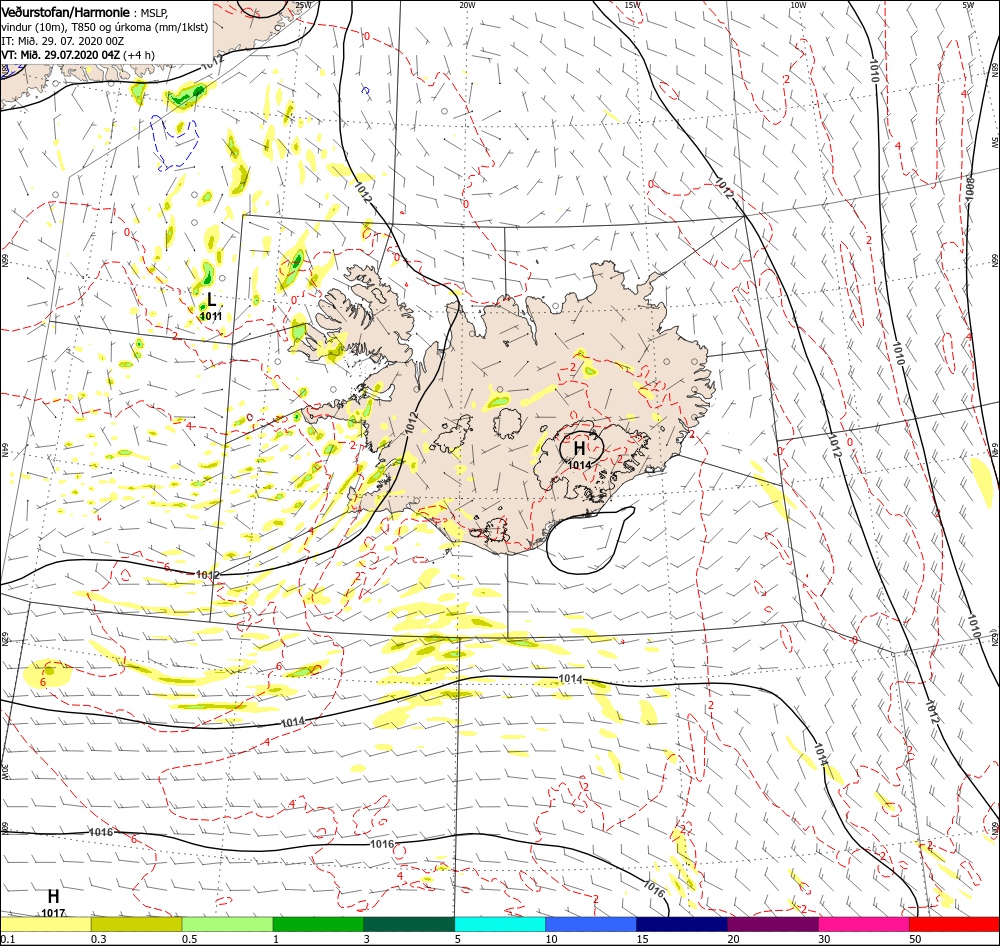Click the '10W' longitude label
Screen dimensions: 1000x946
[798, 5]
